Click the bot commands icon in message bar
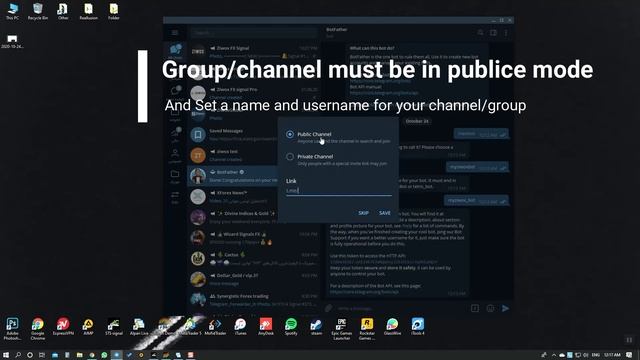Screen dimensions: 640x360 point(475,309)
